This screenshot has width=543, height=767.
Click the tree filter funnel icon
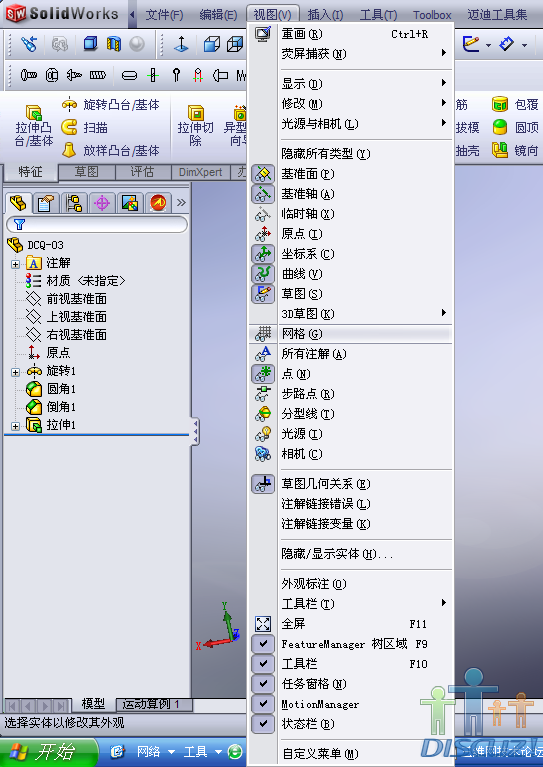pos(19,225)
